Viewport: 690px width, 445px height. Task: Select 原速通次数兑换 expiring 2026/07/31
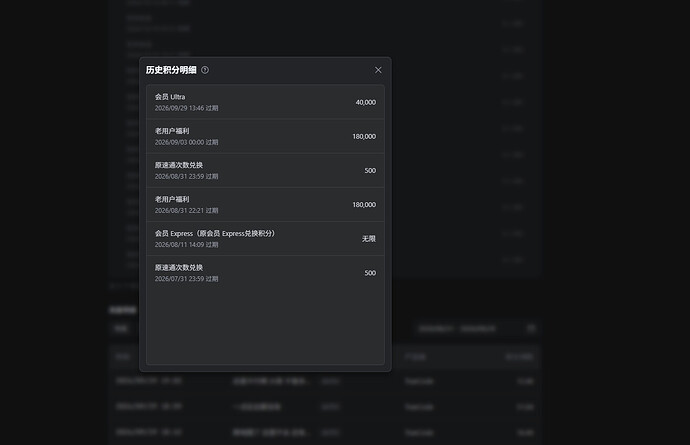(x=265, y=273)
